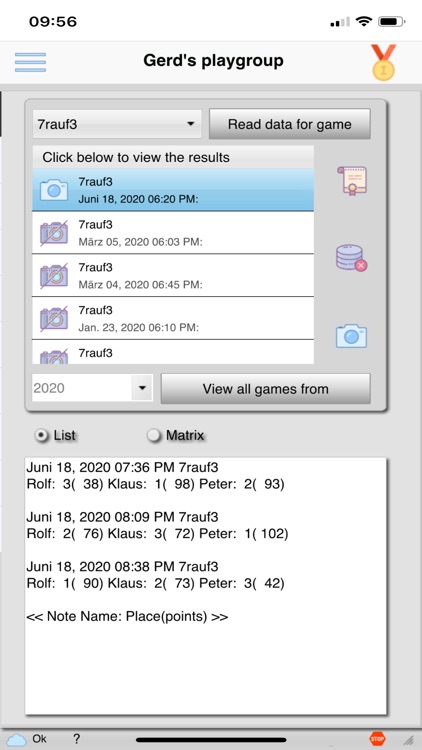Select the List radio button
The width and height of the screenshot is (422, 750).
pyautogui.click(x=43, y=435)
